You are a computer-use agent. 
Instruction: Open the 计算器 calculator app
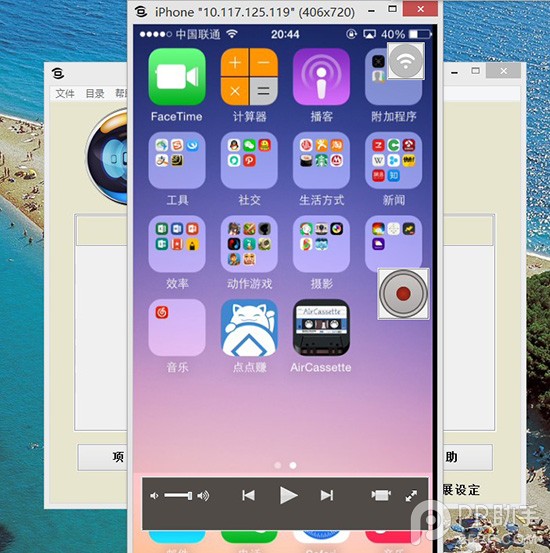coord(249,77)
